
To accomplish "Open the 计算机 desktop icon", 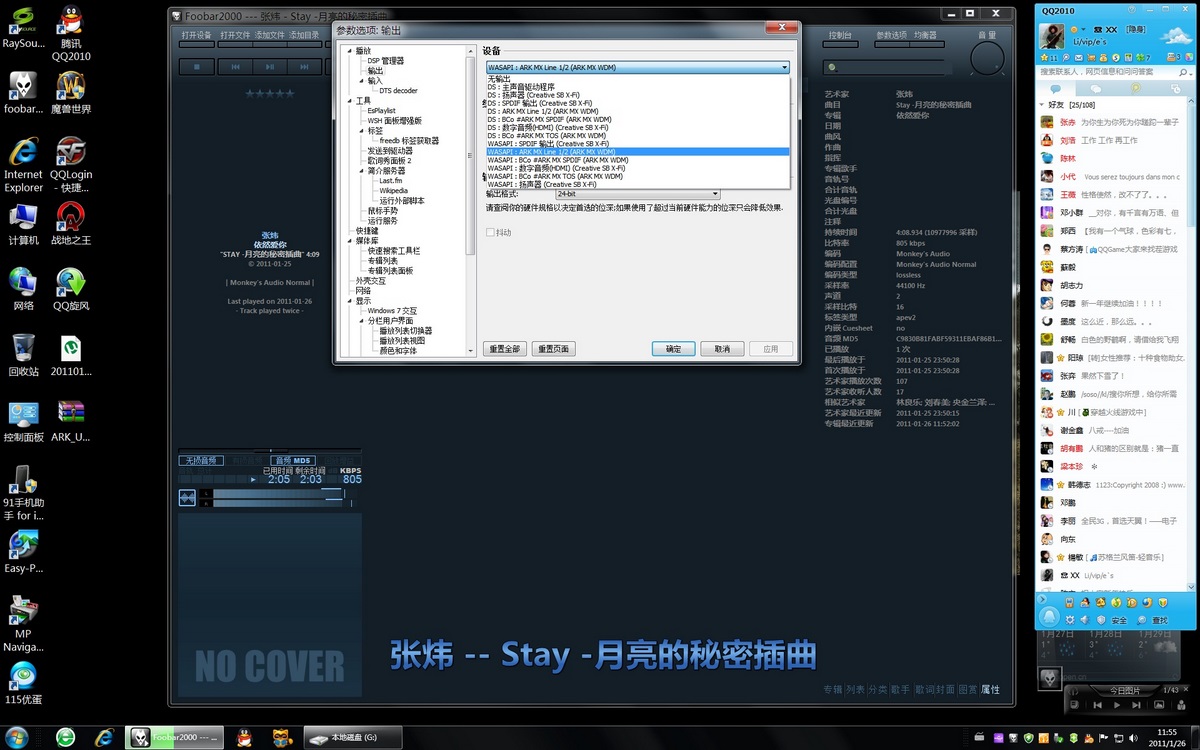I will click(24, 224).
